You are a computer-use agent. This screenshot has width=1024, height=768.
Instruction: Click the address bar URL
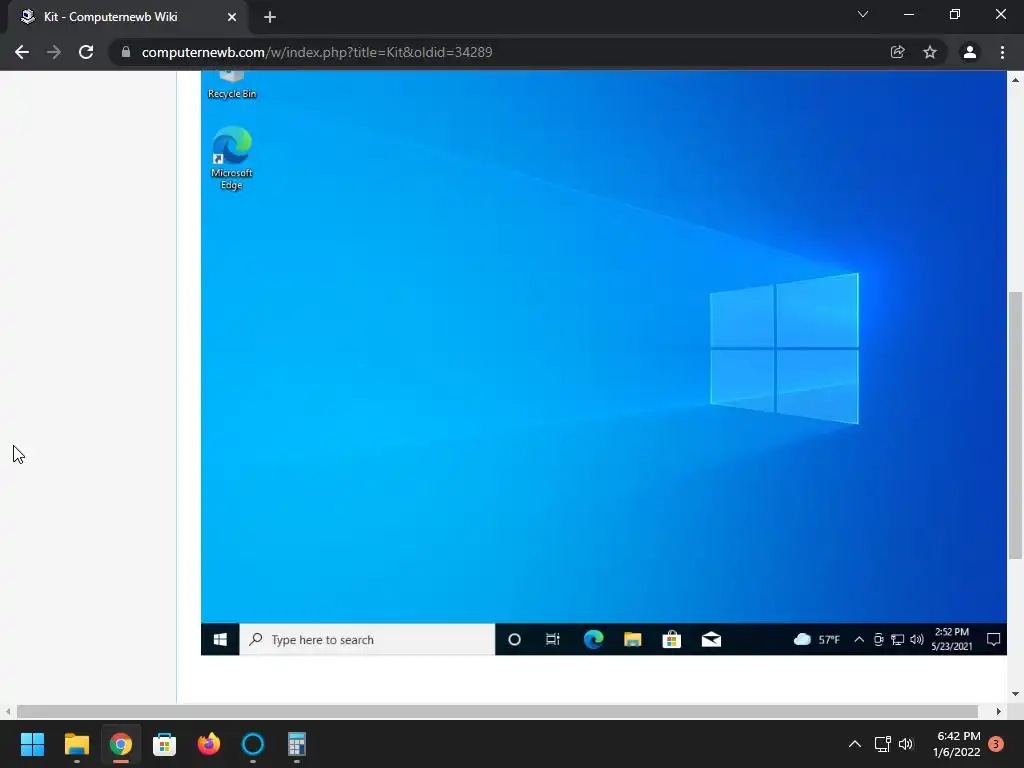317,52
